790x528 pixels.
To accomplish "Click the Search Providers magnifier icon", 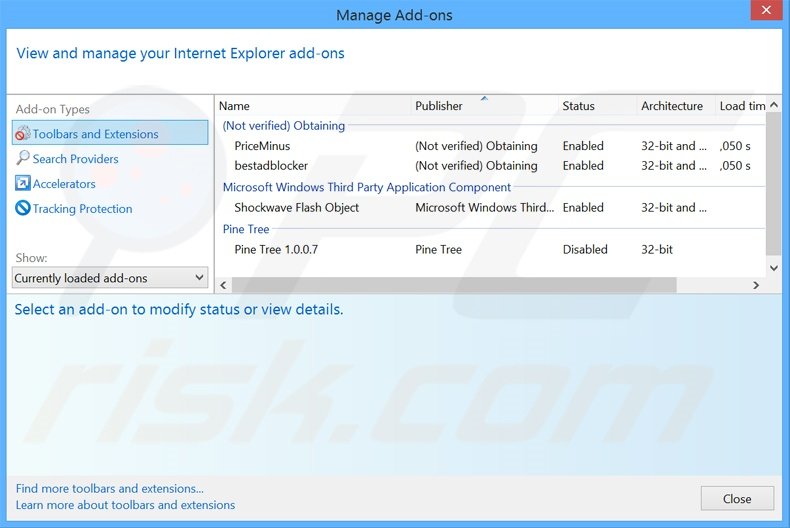I will 23,158.
